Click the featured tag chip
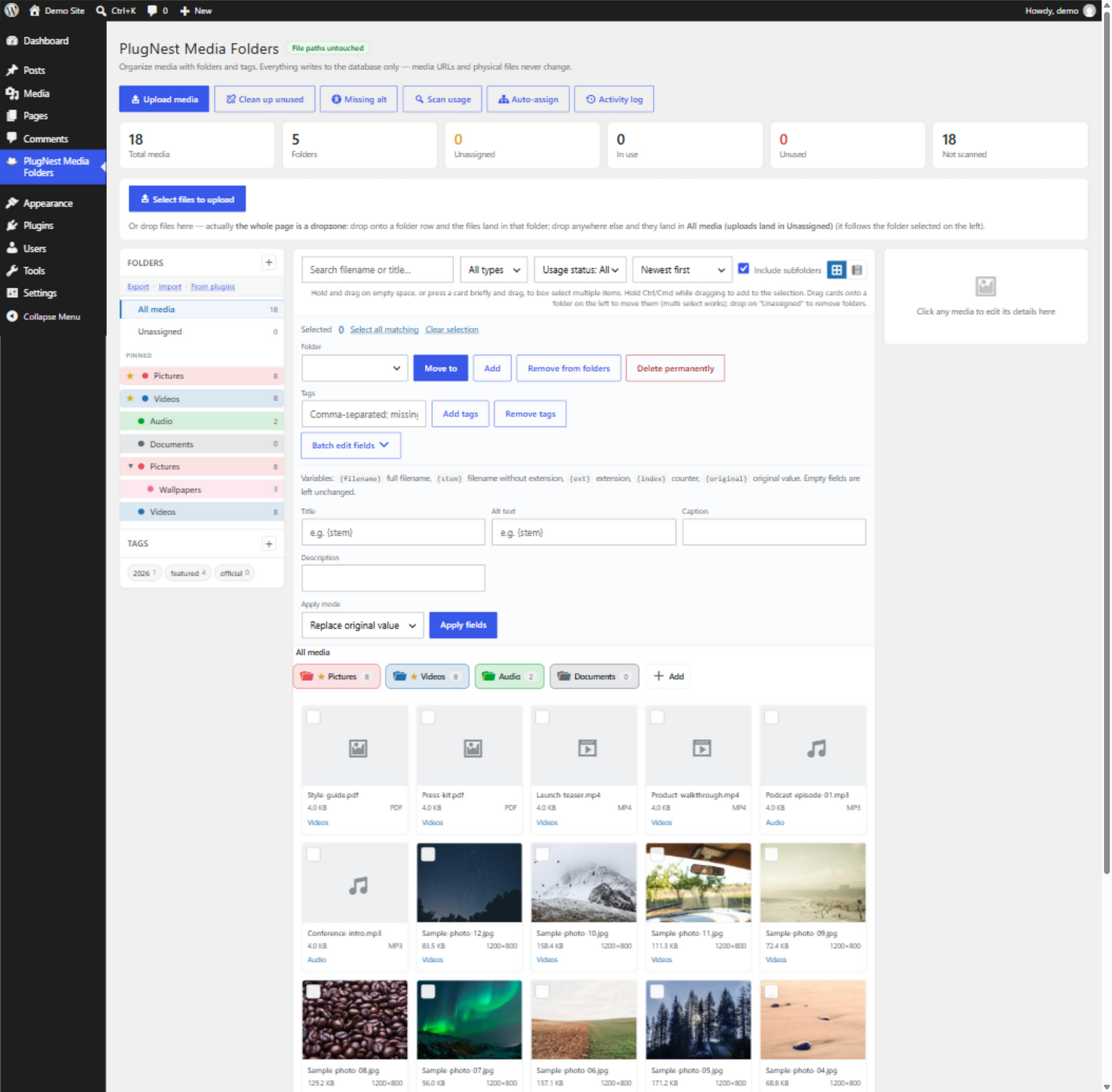This screenshot has height=1092, width=1112. tap(188, 573)
